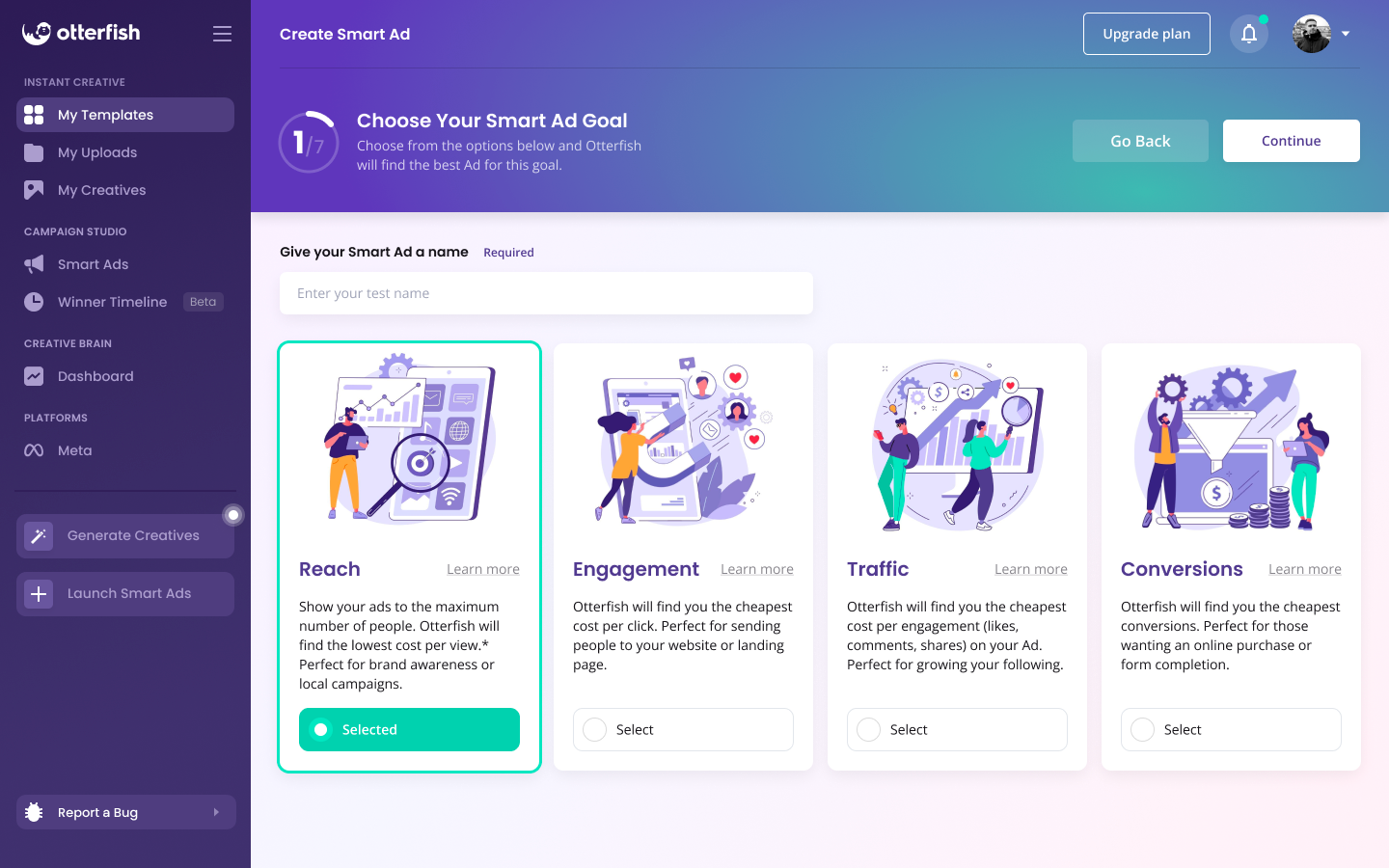This screenshot has height=868, width=1389.
Task: Collapse sidebar with the hamburger menu icon
Action: click(222, 34)
